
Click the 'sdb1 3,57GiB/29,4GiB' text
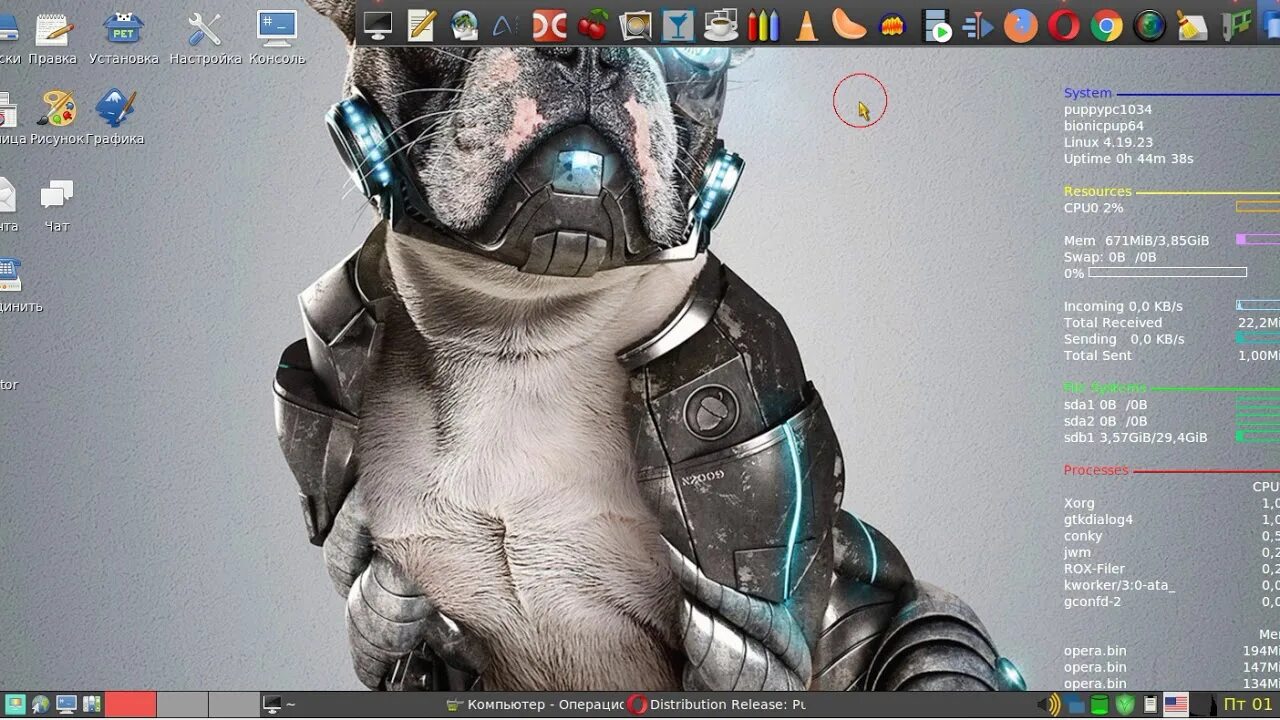[x=1136, y=437]
